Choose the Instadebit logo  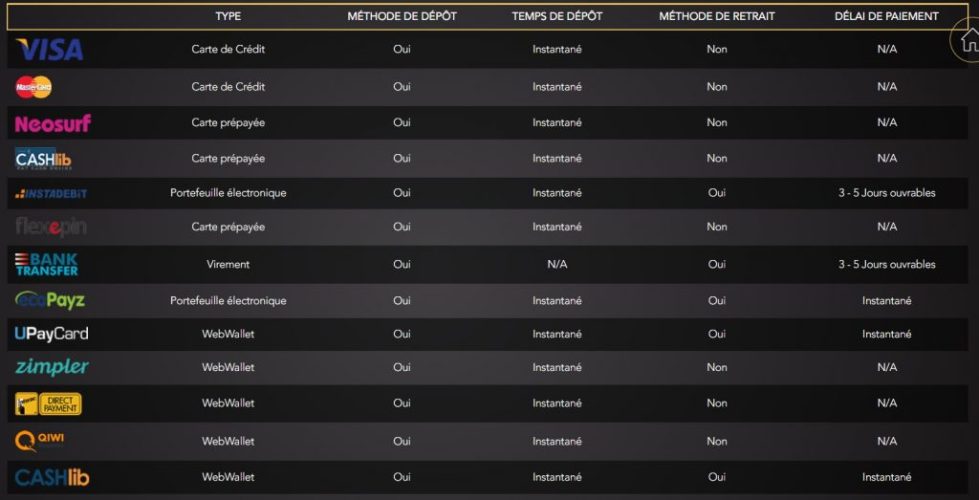pos(51,194)
